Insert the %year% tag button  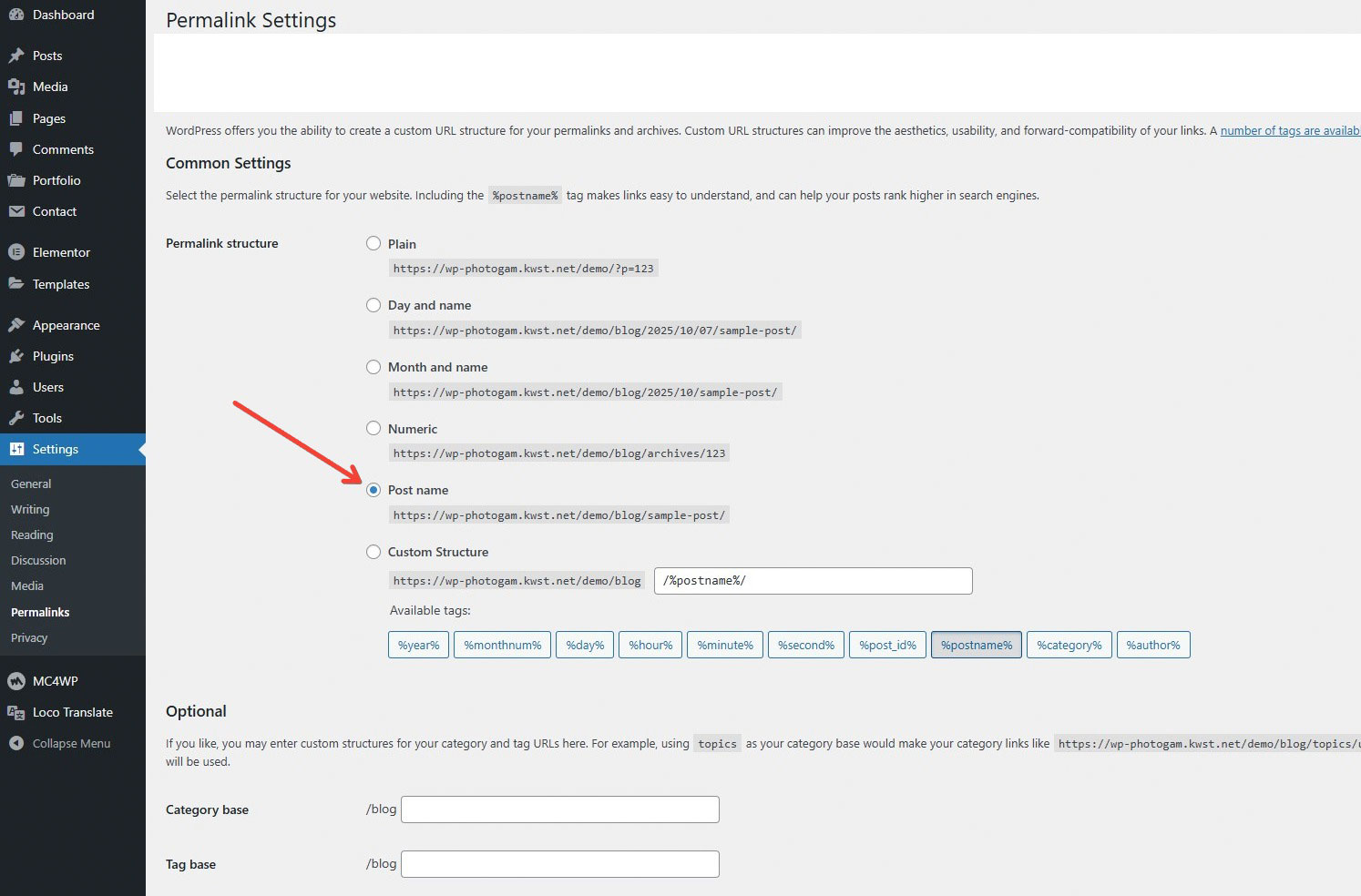[418, 645]
